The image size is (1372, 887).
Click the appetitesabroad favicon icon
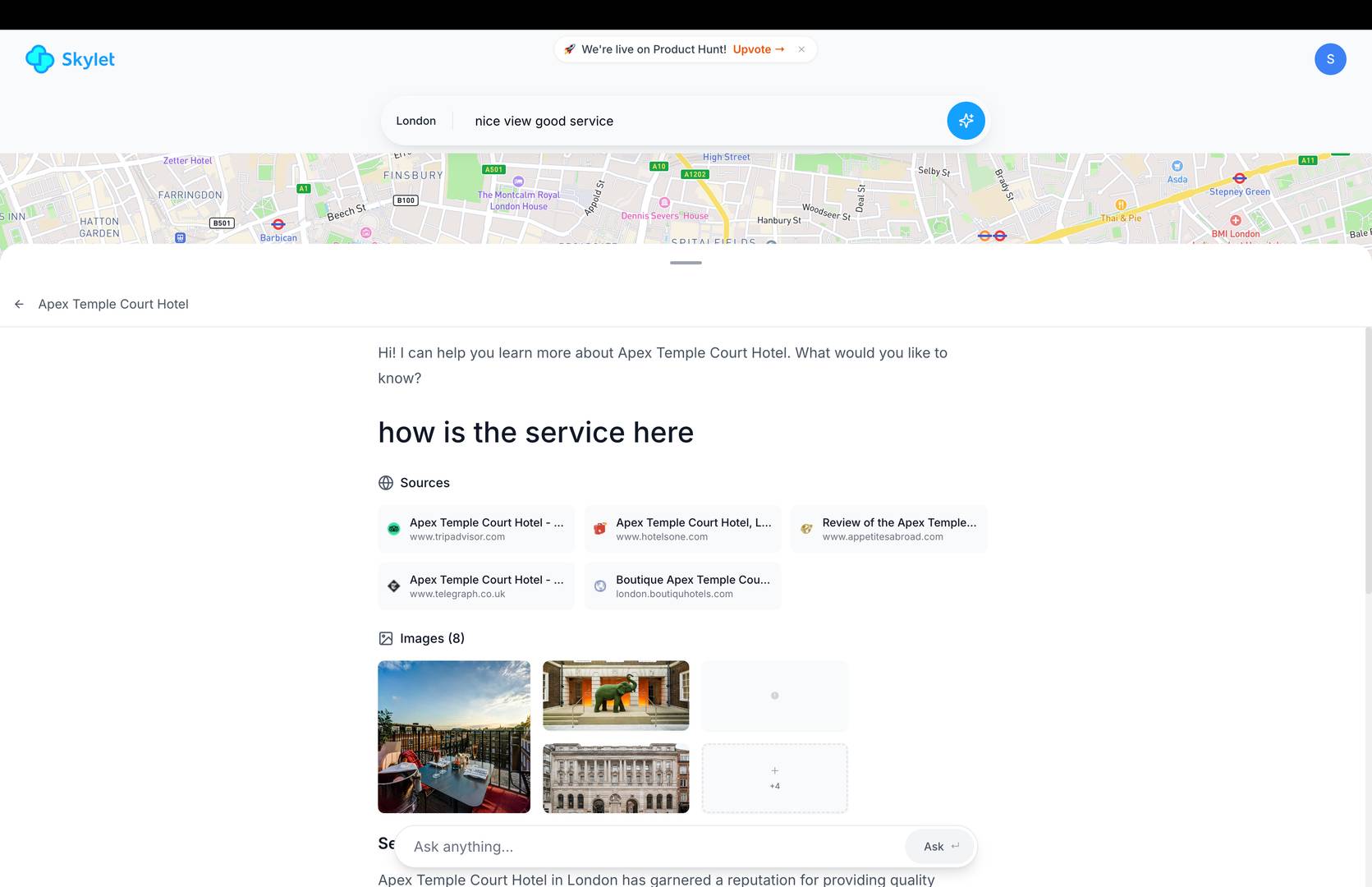coord(806,529)
